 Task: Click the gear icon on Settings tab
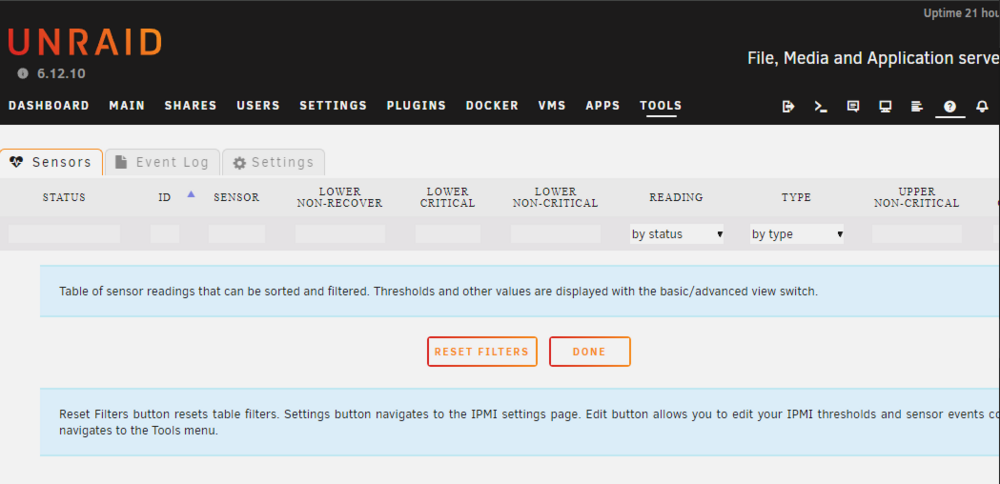tap(239, 163)
